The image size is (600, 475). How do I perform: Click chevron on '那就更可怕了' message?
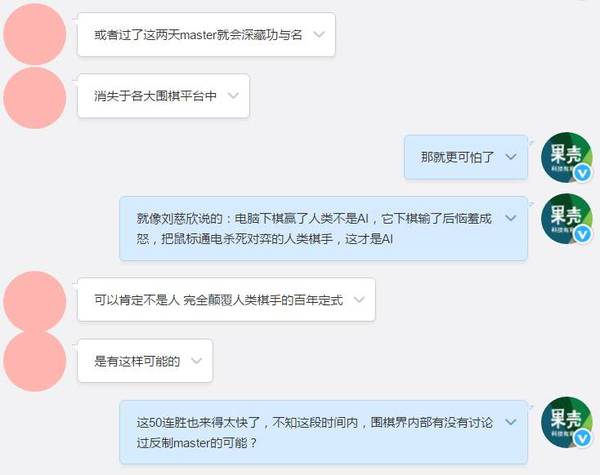click(511, 157)
